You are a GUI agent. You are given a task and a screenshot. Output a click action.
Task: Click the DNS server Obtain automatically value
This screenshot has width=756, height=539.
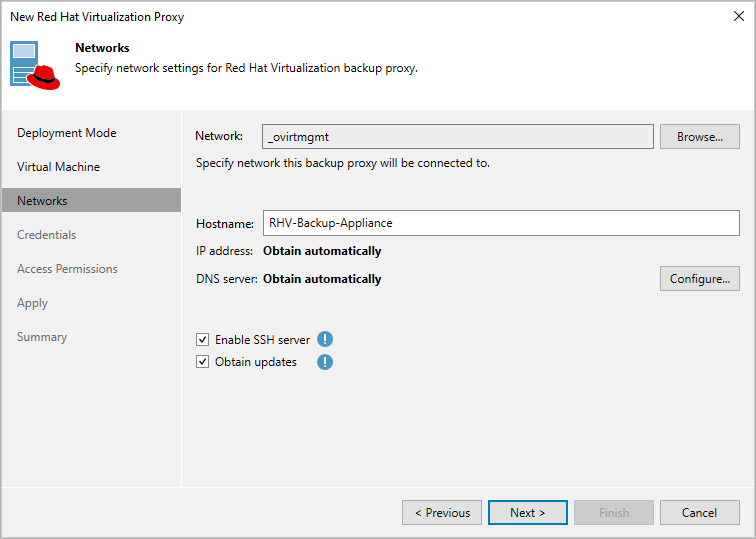tap(322, 279)
